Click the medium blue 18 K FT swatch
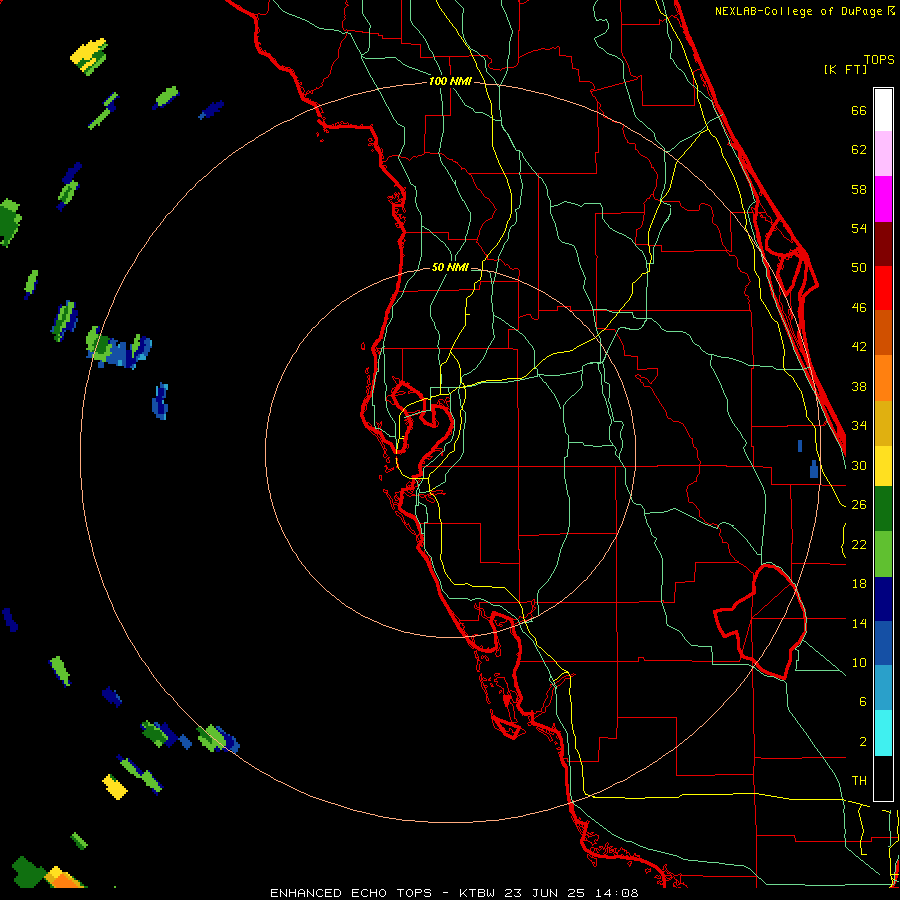The width and height of the screenshot is (900, 900). coord(883,643)
